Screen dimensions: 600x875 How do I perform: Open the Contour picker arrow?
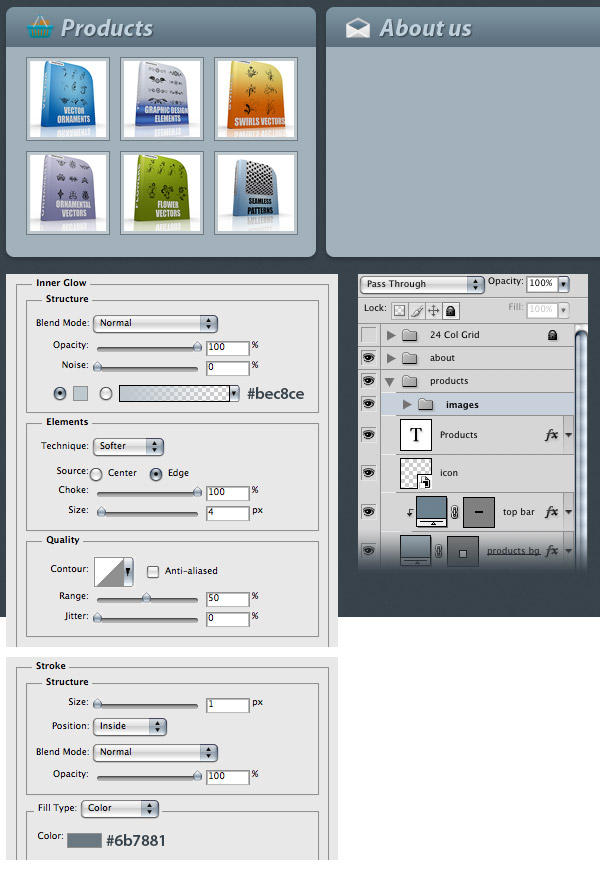click(128, 571)
